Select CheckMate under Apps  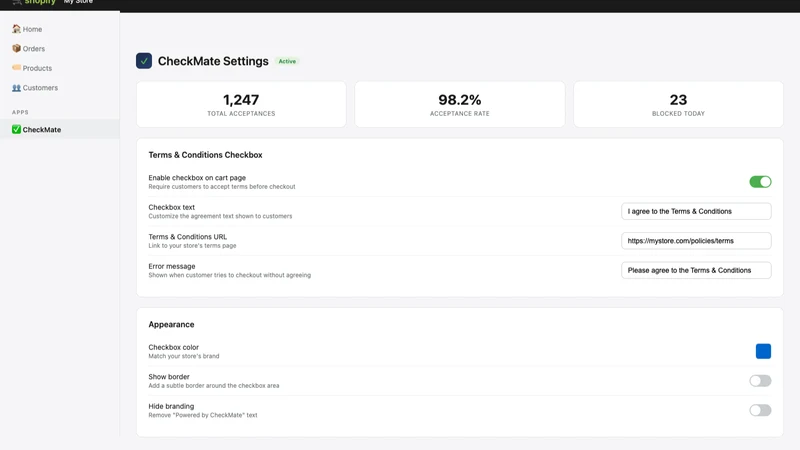click(60, 130)
